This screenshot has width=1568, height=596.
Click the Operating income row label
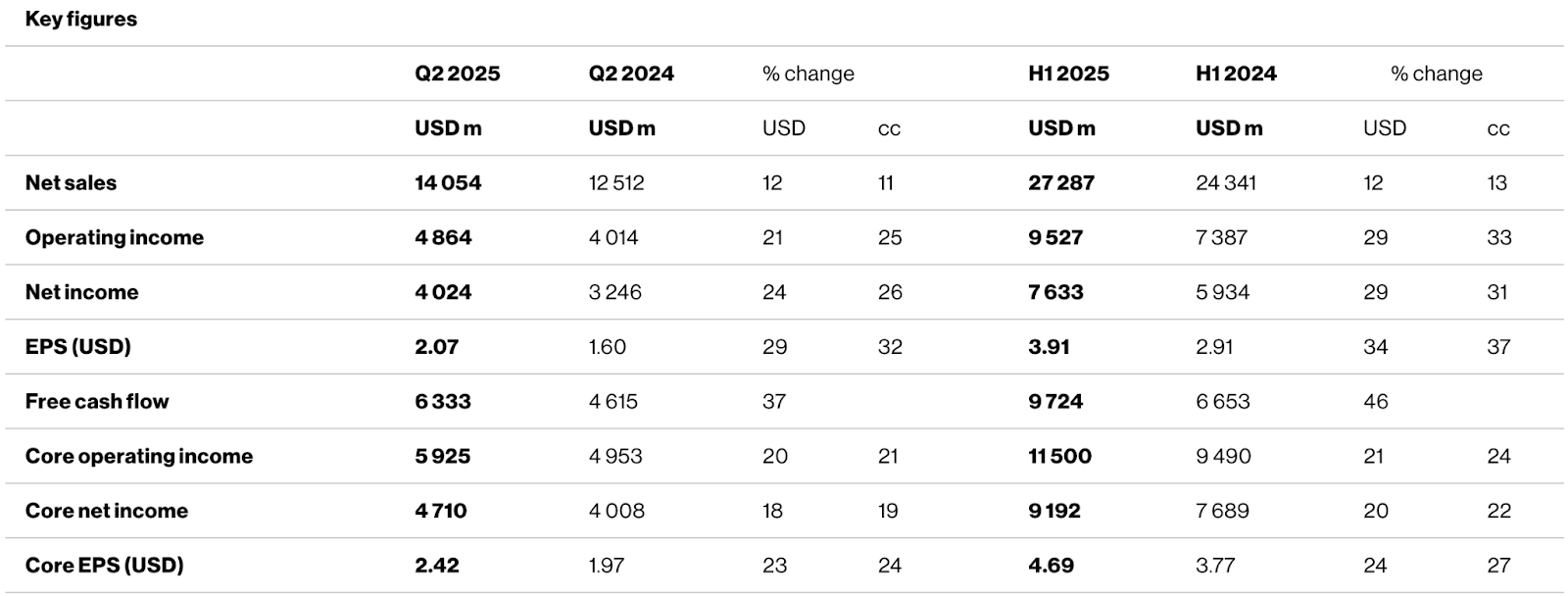[x=115, y=237]
